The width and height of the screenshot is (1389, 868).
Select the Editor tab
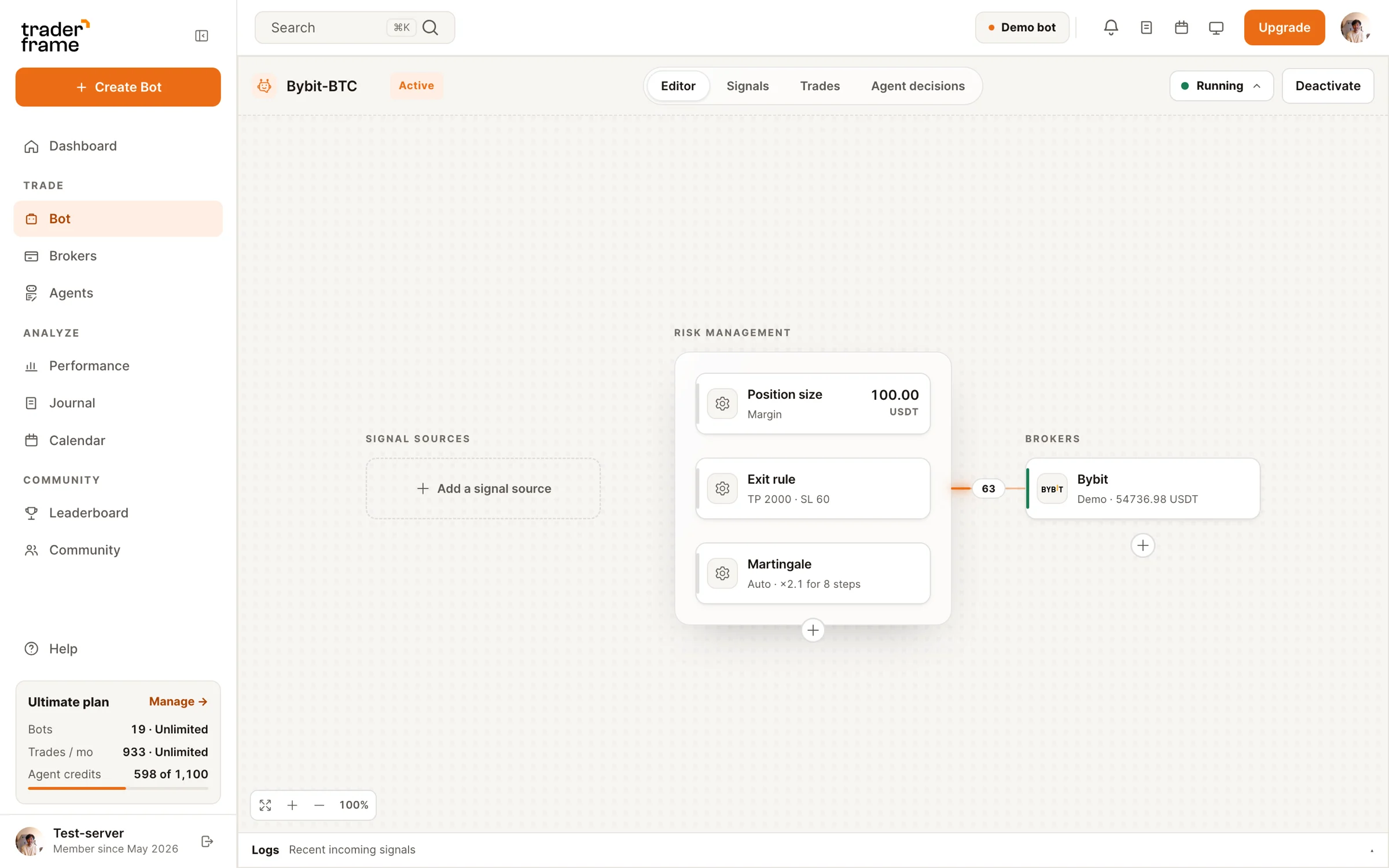click(678, 86)
